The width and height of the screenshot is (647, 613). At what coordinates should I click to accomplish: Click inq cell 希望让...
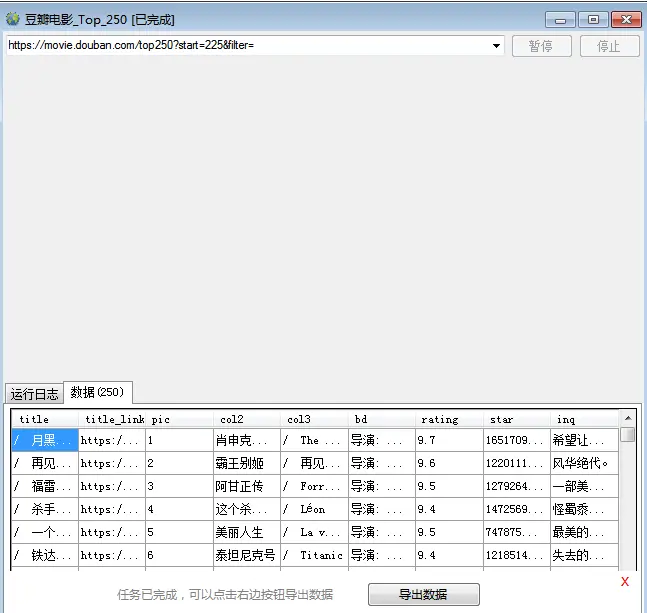pos(584,440)
